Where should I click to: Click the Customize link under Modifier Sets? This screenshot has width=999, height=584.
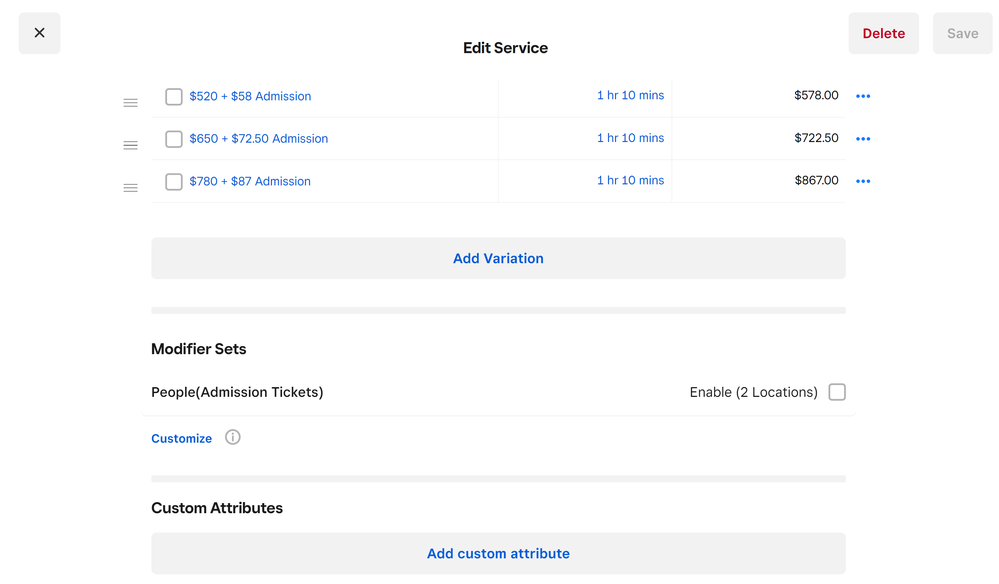point(182,438)
